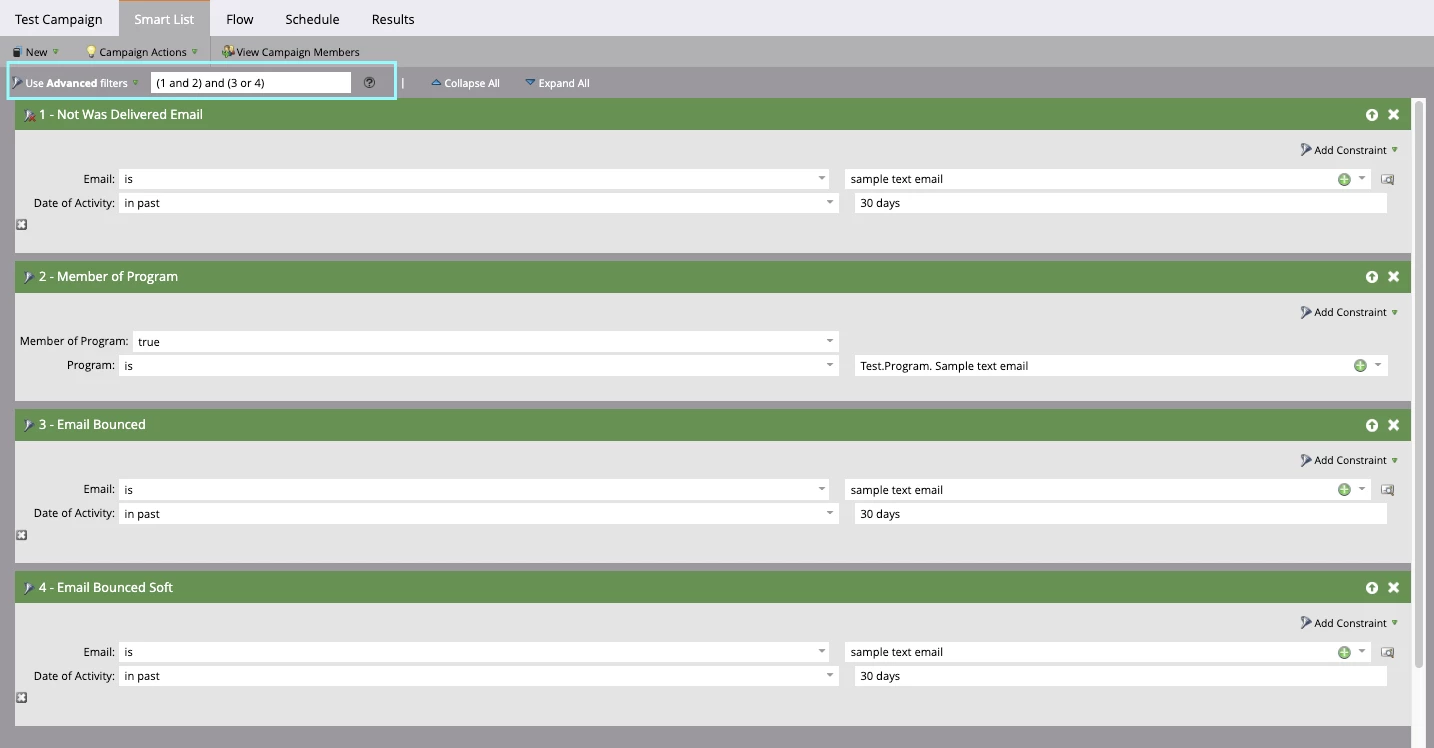Click the Member of Program filter icon
1434x748 pixels.
coord(29,277)
